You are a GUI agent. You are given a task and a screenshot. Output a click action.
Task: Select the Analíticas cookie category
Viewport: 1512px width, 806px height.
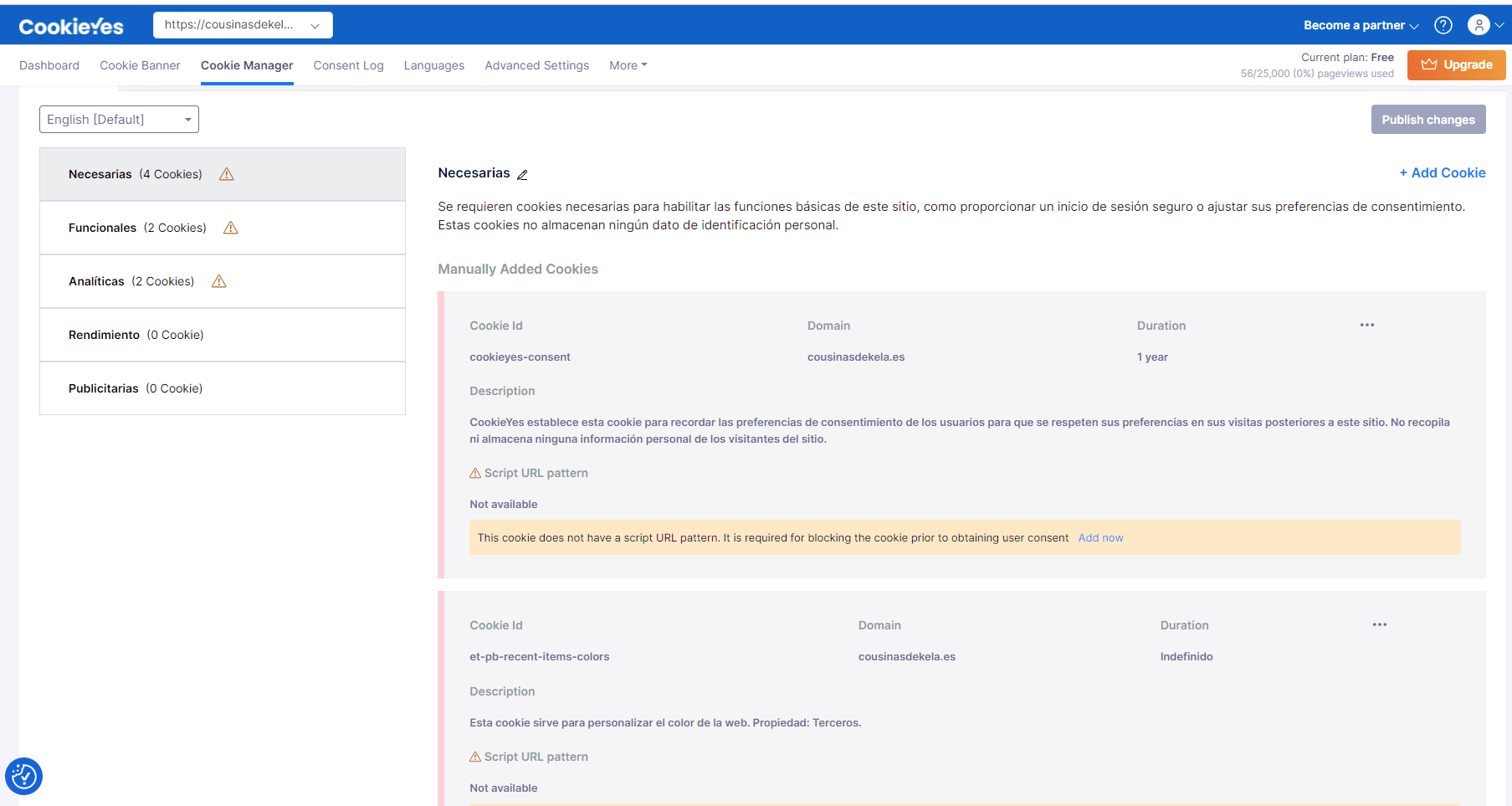[223, 281]
